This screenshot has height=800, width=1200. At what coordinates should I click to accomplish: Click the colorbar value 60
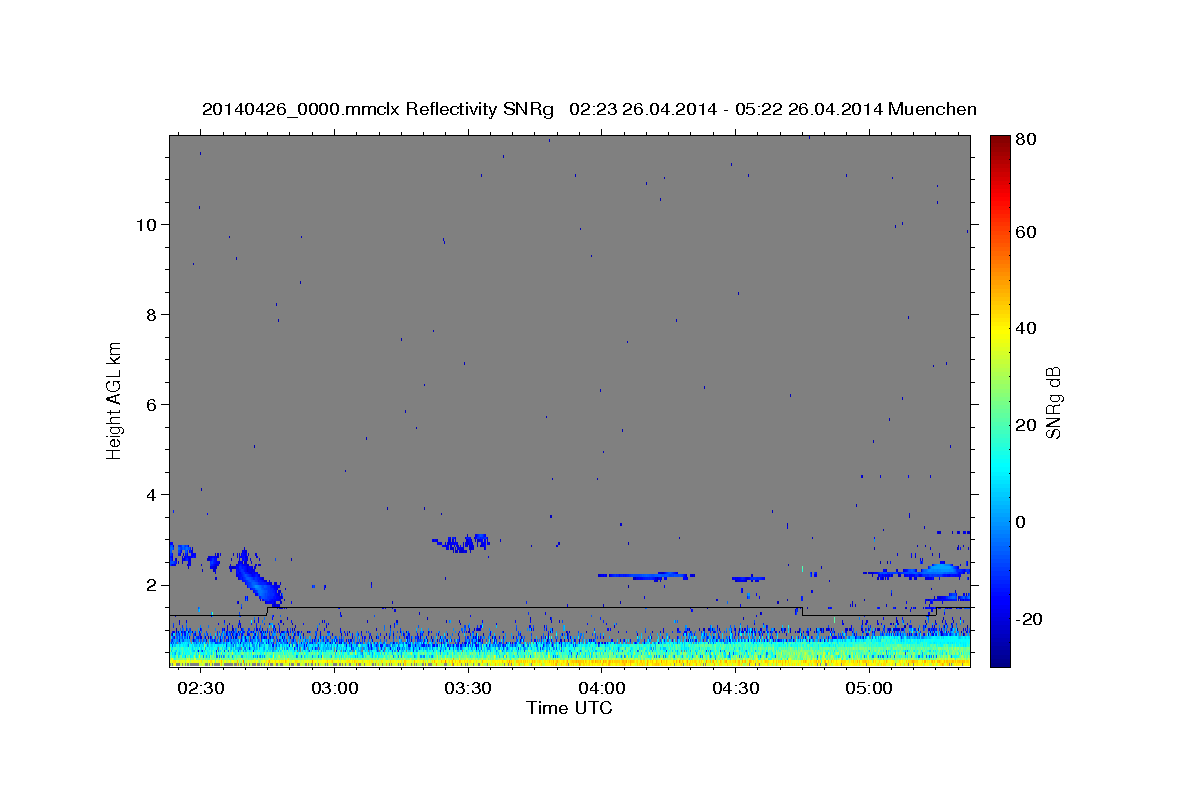[x=1025, y=232]
